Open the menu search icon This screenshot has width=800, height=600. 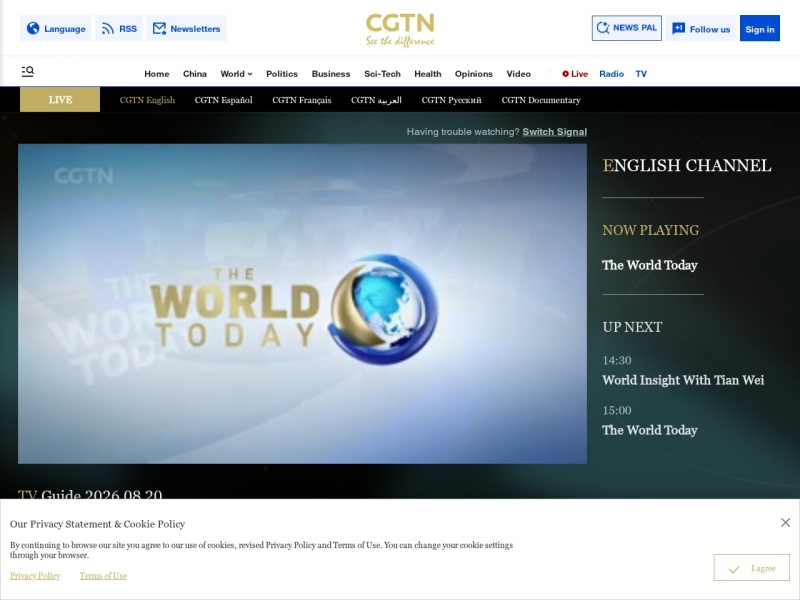pyautogui.click(x=28, y=71)
